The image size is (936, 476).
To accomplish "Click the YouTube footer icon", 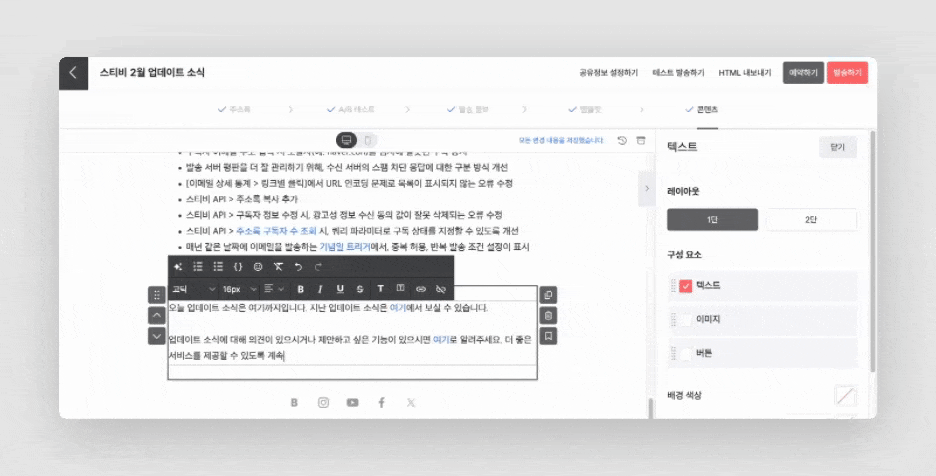I will point(353,403).
